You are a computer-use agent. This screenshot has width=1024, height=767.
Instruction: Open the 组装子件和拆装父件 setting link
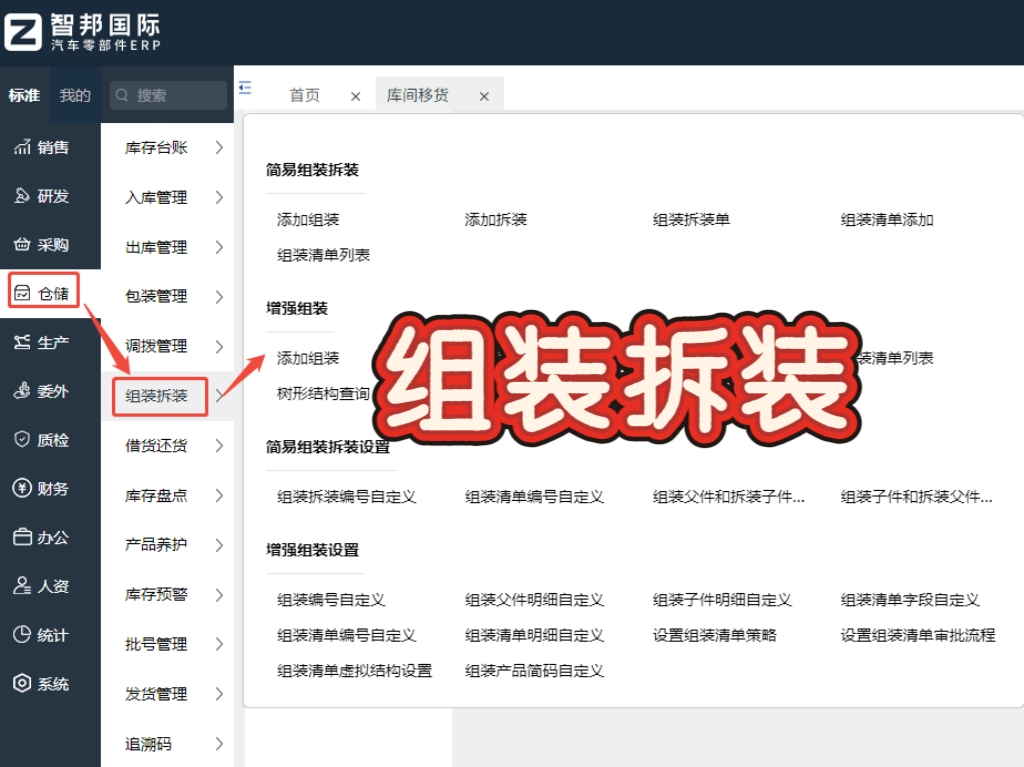tap(917, 497)
